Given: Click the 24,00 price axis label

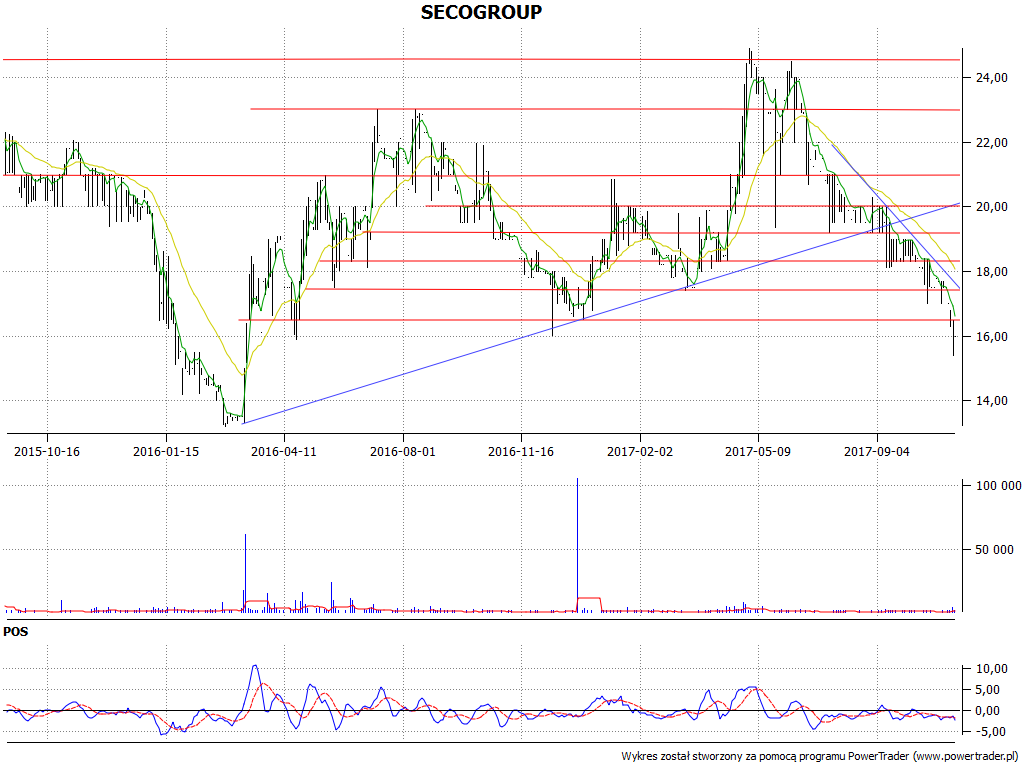Looking at the screenshot, I should point(991,78).
